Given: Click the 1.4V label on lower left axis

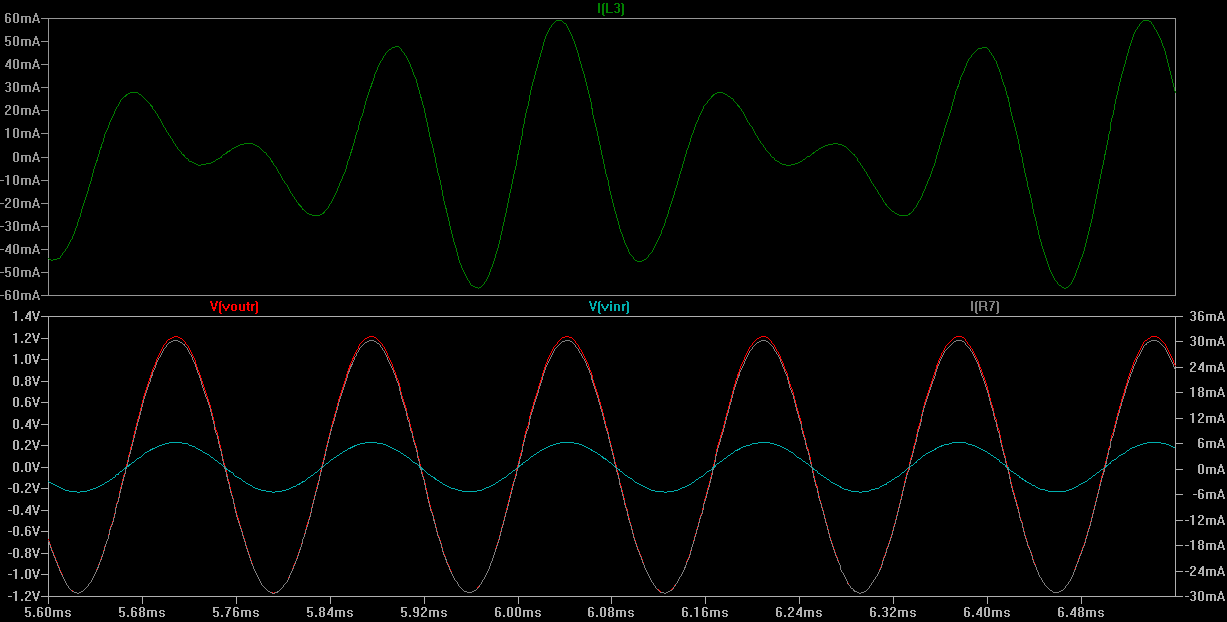Looking at the screenshot, I should coord(25,316).
